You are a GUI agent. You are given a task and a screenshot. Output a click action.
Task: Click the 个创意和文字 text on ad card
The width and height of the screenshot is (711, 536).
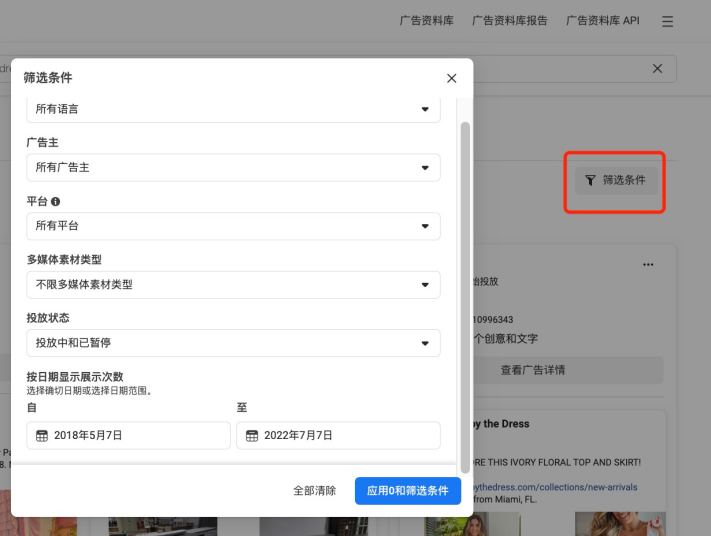506,339
